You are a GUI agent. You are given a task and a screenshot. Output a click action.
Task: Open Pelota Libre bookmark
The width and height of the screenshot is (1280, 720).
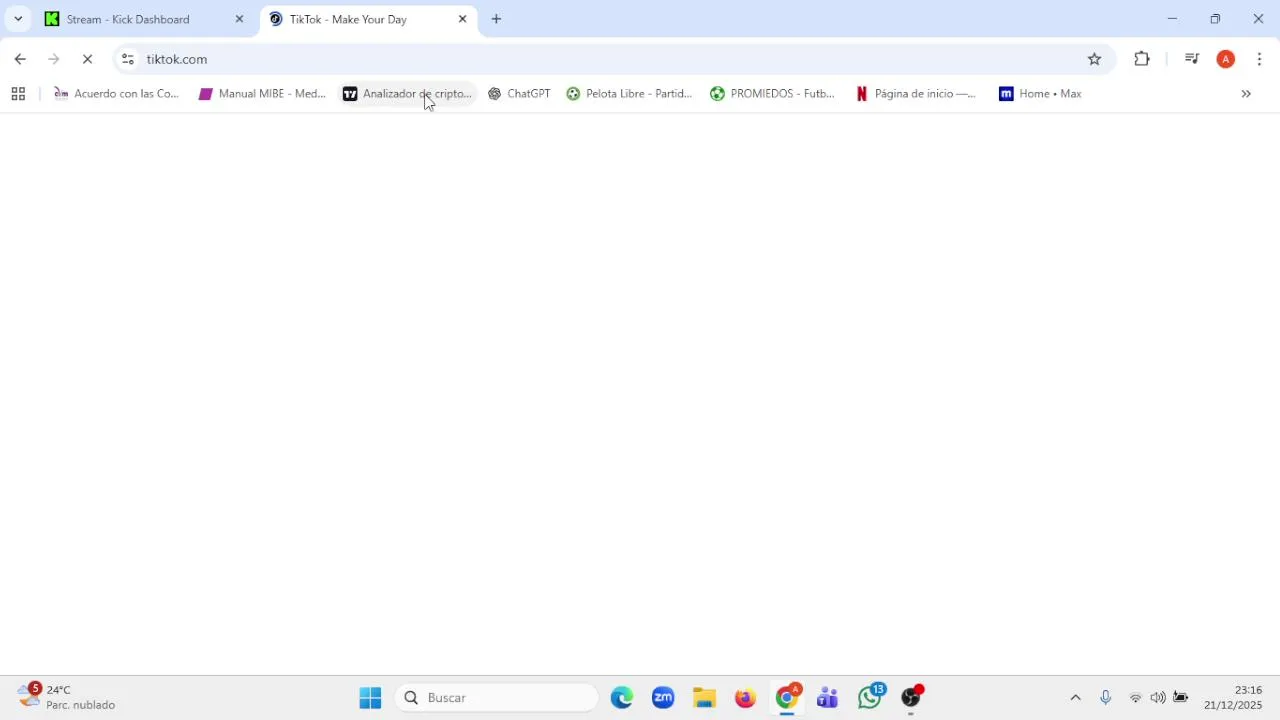[x=629, y=94]
